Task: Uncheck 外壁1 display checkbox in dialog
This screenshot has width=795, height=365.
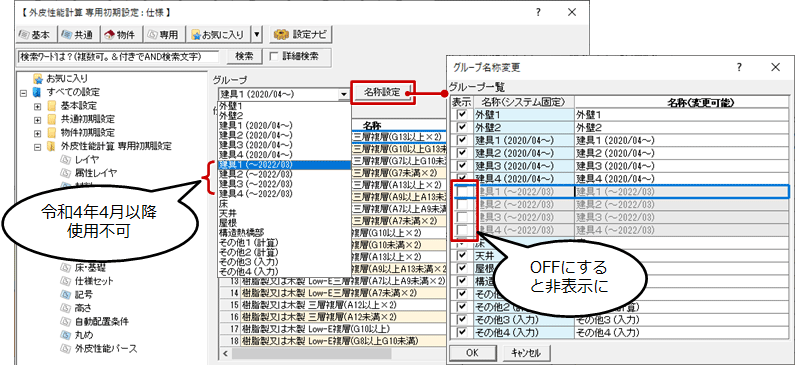Action: [x=462, y=115]
